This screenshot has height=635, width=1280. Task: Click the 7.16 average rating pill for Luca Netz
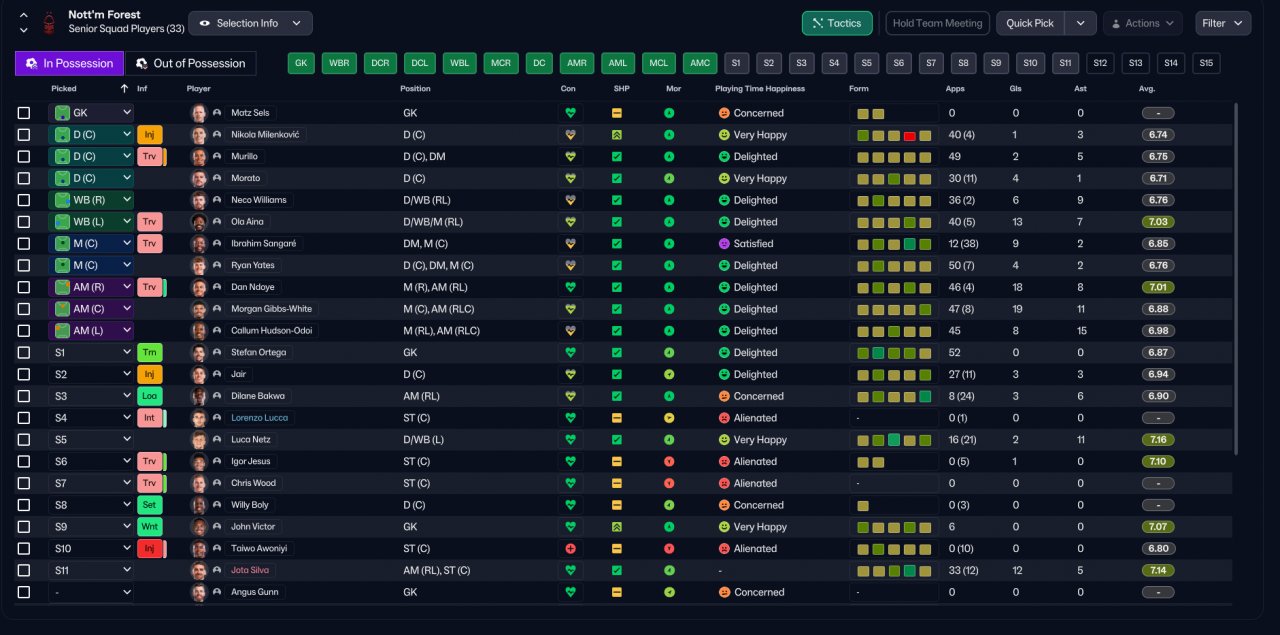pos(1158,440)
